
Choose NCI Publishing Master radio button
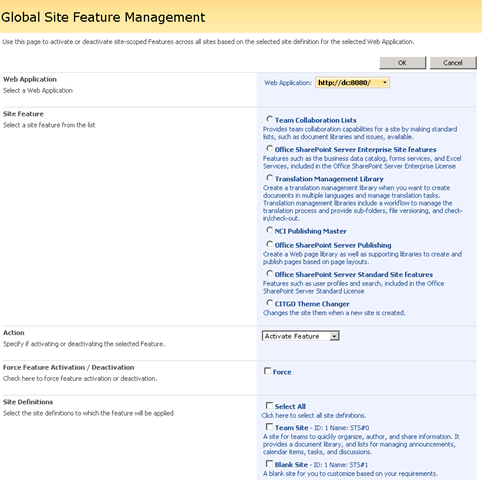[269, 230]
